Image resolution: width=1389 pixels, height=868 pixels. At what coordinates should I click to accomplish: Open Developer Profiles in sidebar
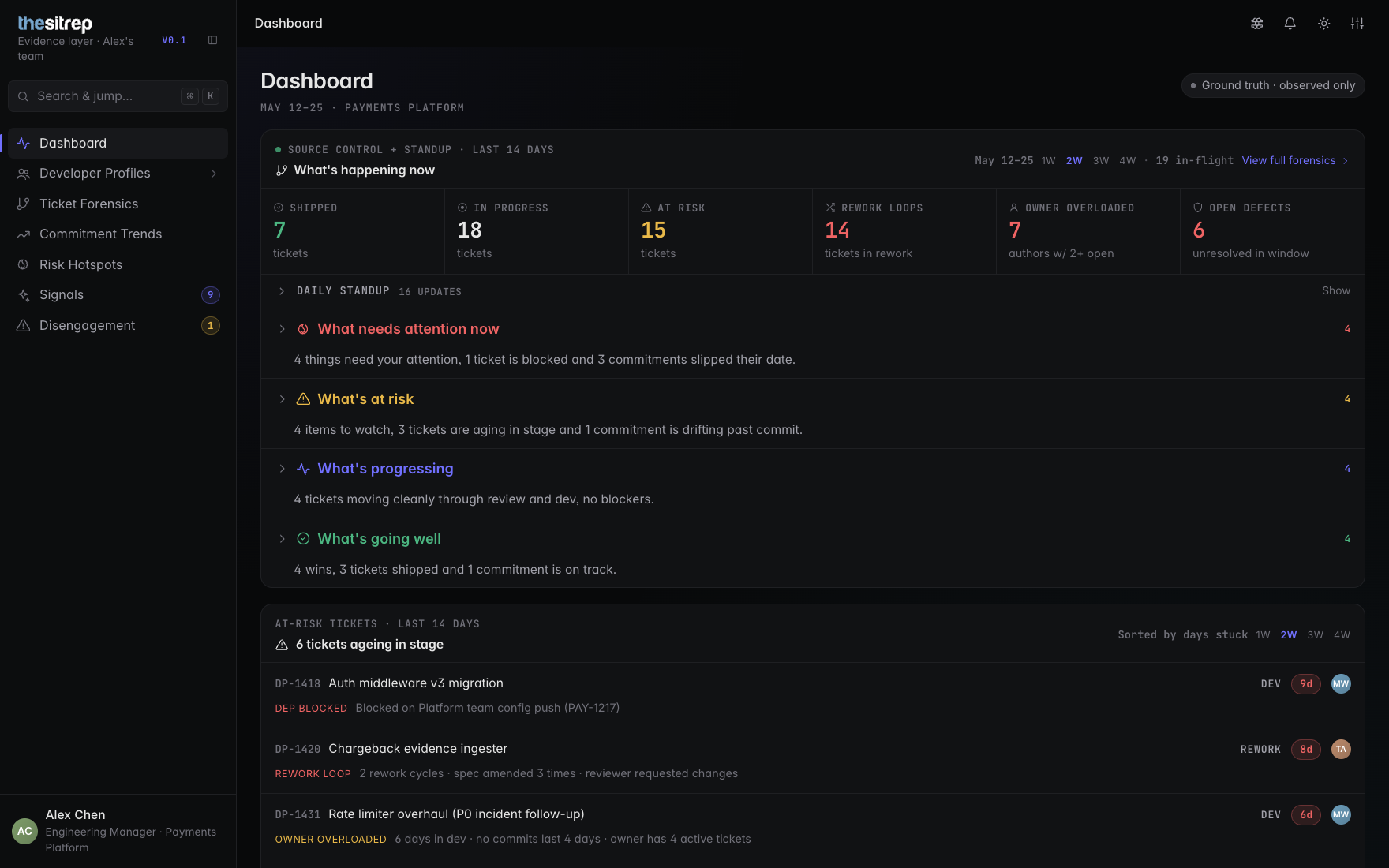118,174
